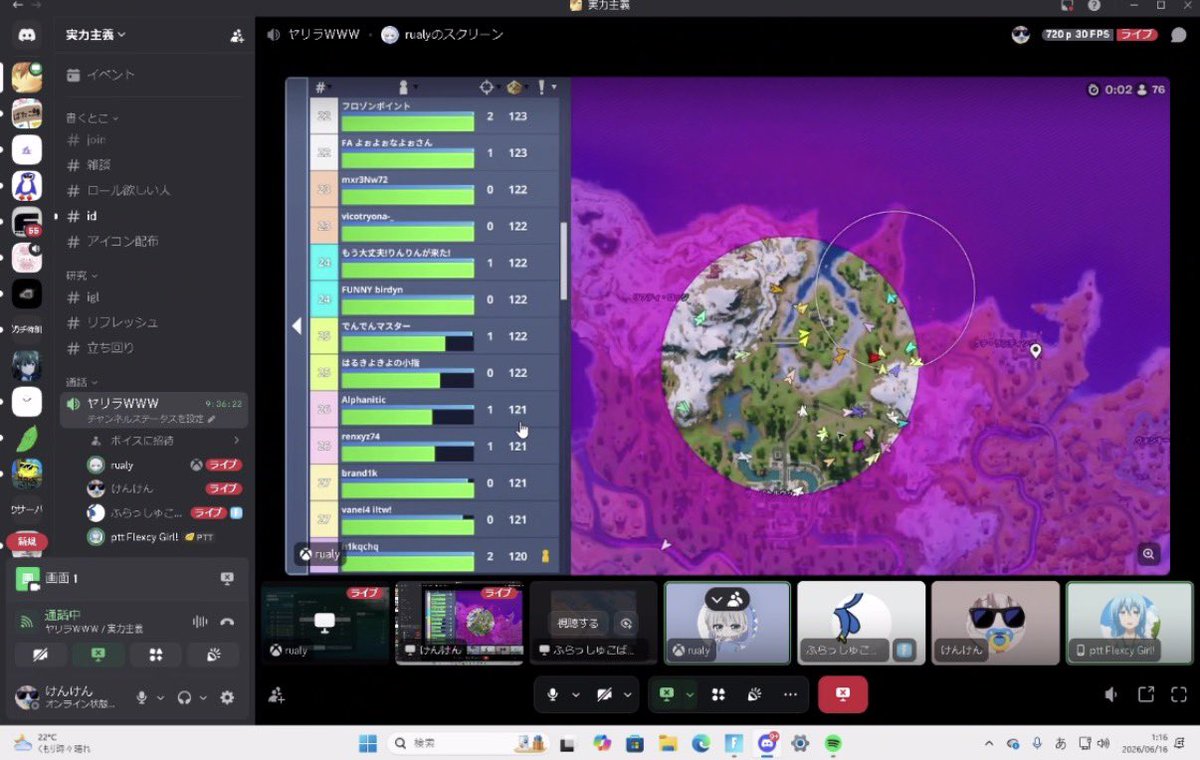Zoom the stream with the magnifier icon

(x=1148, y=553)
